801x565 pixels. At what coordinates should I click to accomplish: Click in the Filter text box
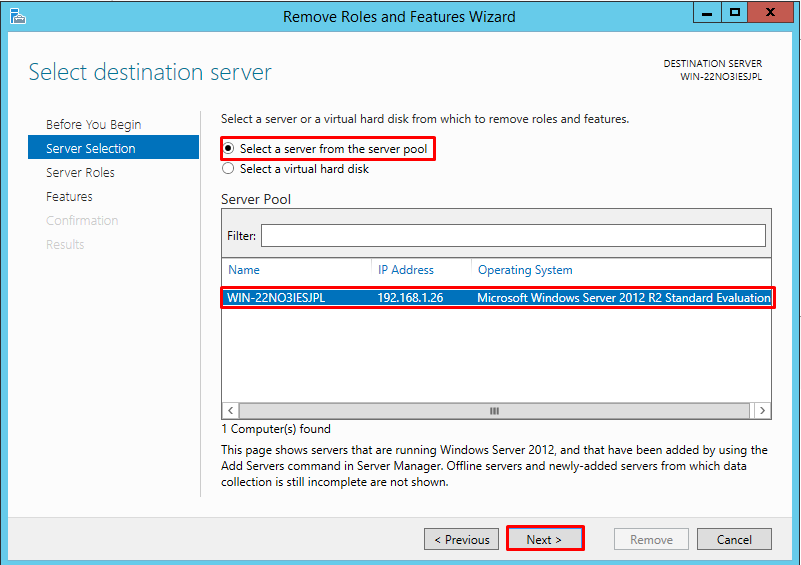pos(513,236)
